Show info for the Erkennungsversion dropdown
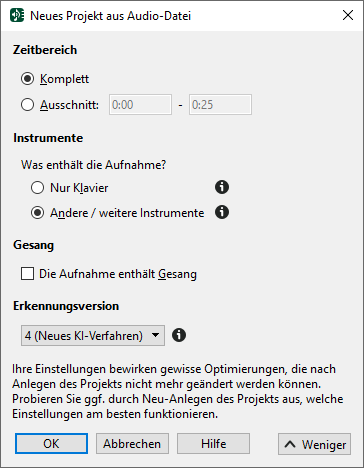This screenshot has width=364, height=468. pyautogui.click(x=179, y=335)
